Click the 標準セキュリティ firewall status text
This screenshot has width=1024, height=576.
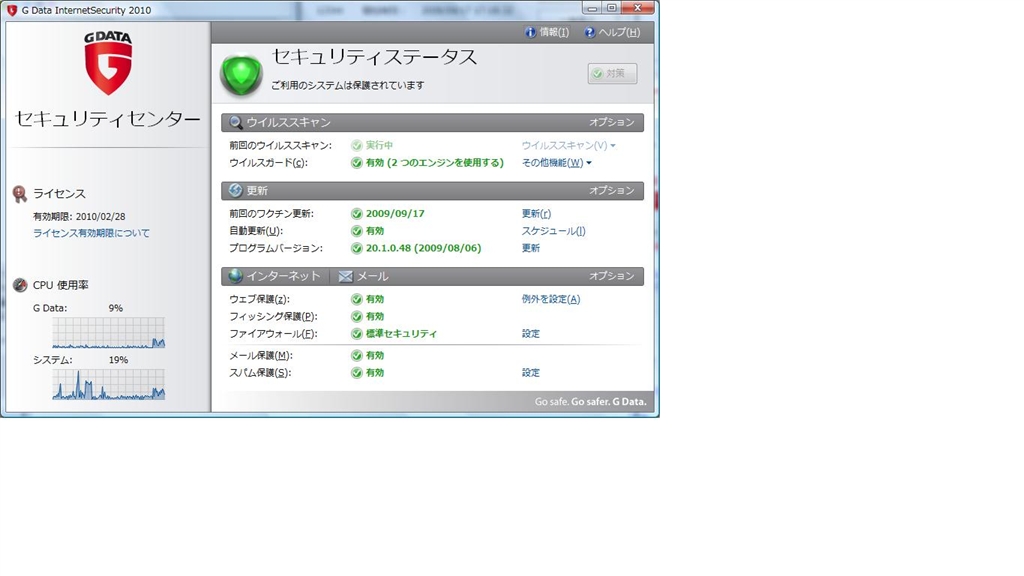(402, 334)
